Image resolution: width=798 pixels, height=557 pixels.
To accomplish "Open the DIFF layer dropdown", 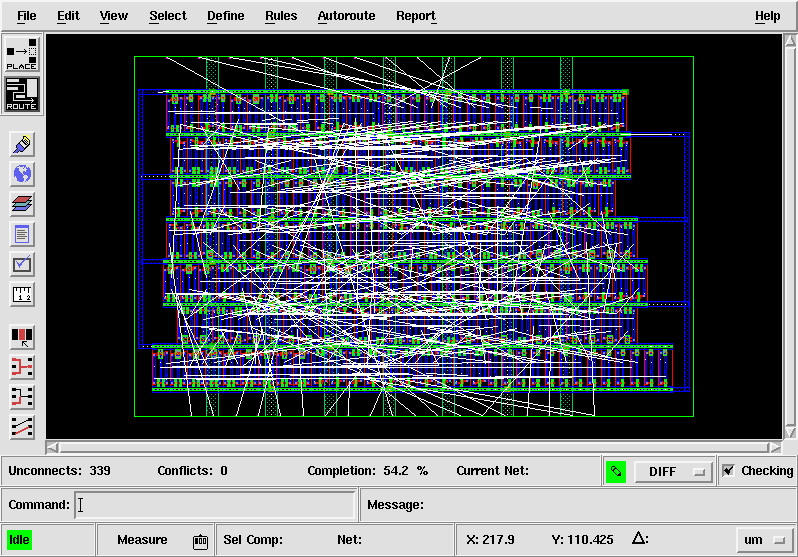I will (x=672, y=471).
